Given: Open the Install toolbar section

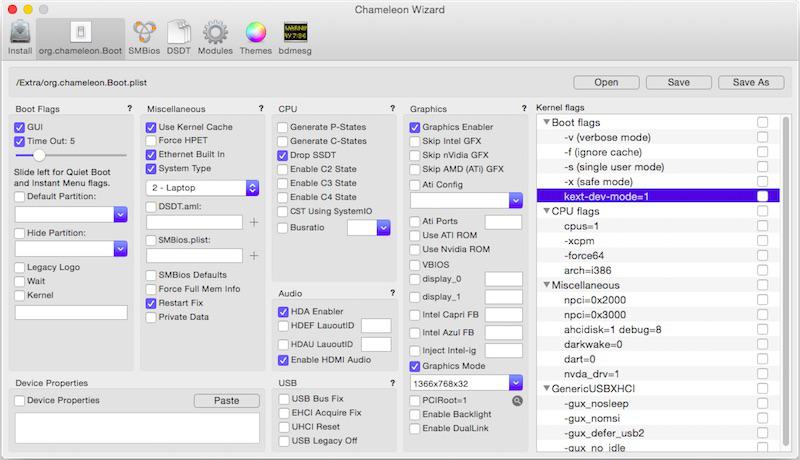Looking at the screenshot, I should (20, 38).
